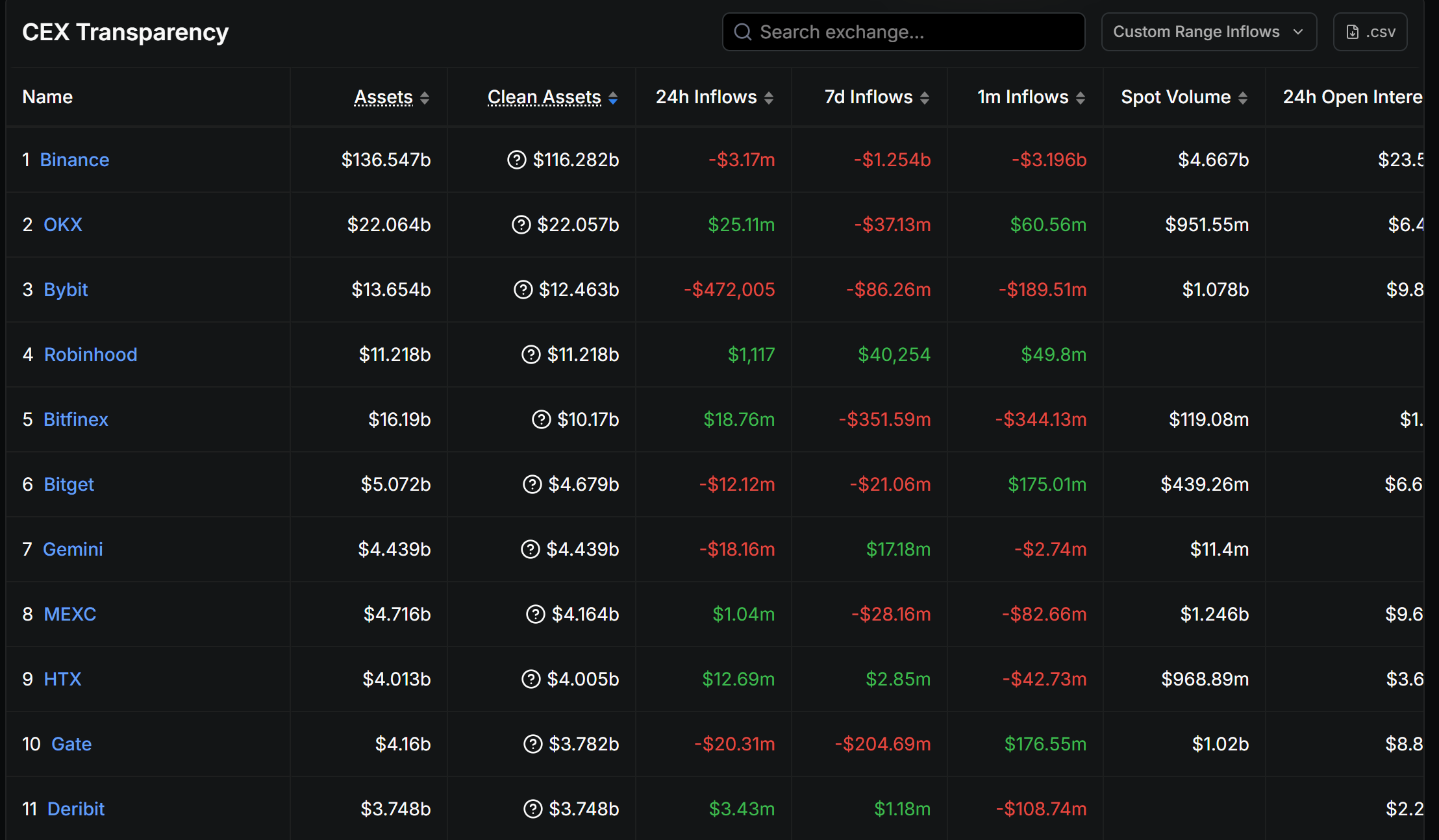Click Bitfinex 7d inflow -$351.59m
The height and width of the screenshot is (840, 1439).
pos(884,419)
